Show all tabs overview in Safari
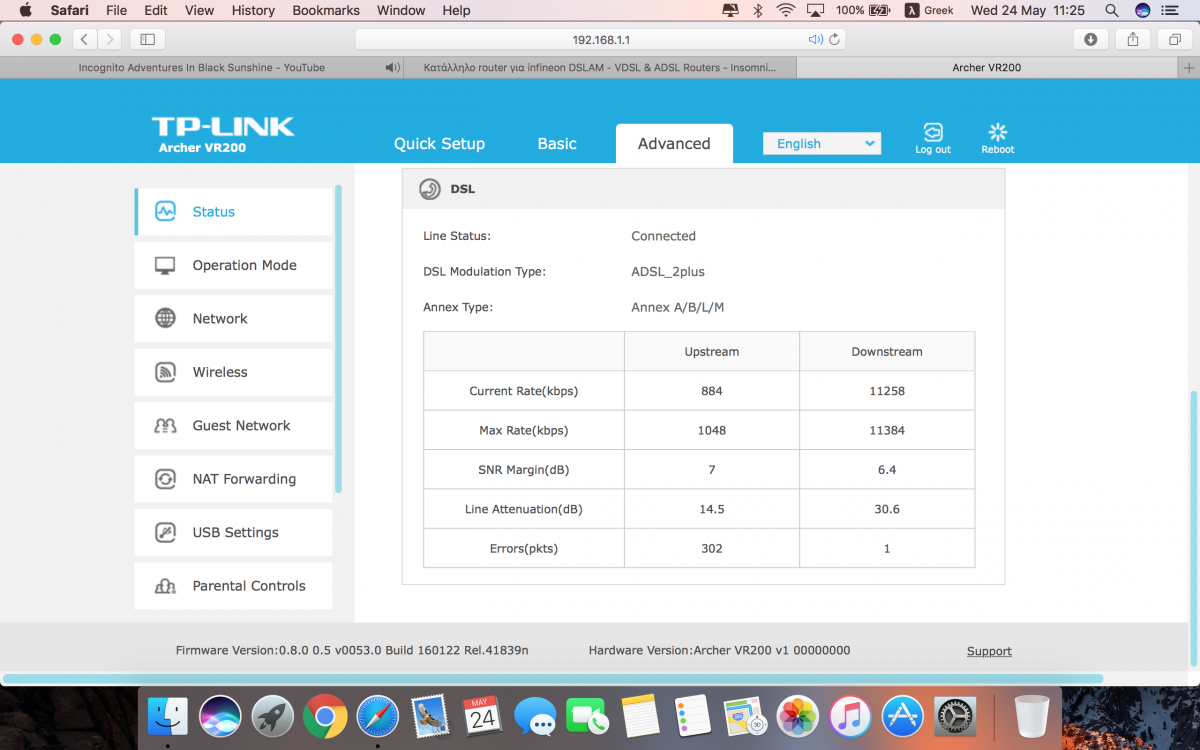The width and height of the screenshot is (1200, 750). pos(1174,39)
